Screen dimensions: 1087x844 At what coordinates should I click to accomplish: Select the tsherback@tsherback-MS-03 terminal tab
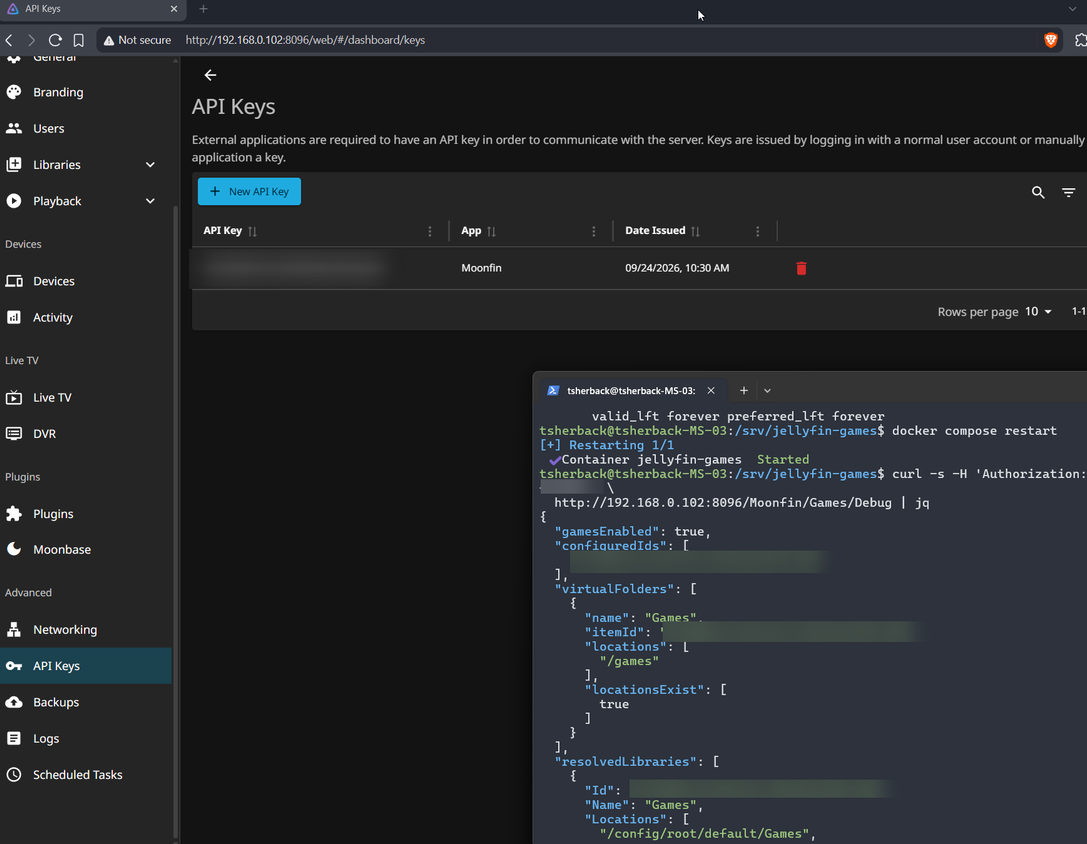pyautogui.click(x=632, y=391)
